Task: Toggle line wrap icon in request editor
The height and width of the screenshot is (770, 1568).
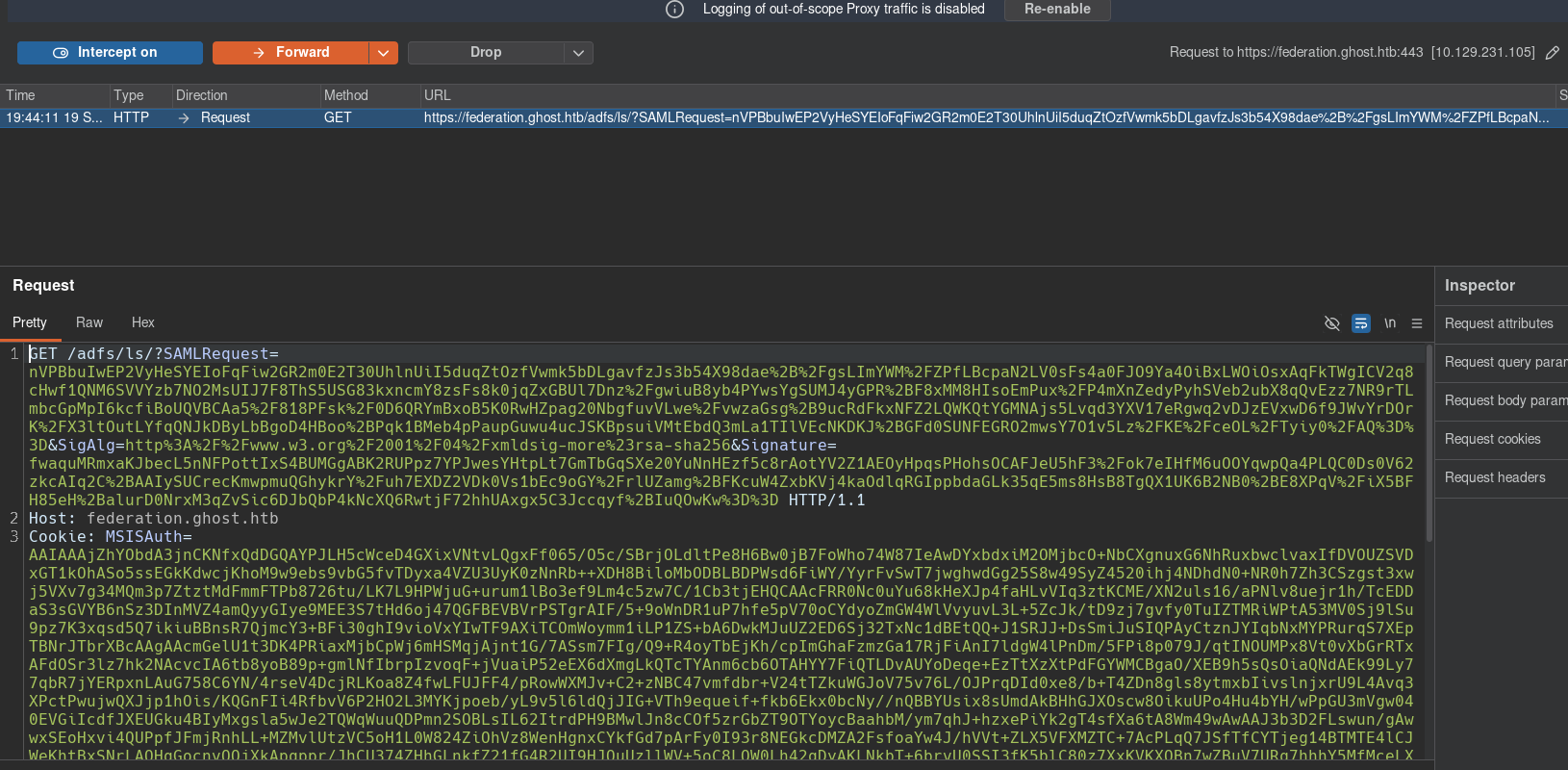Action: (x=1361, y=323)
